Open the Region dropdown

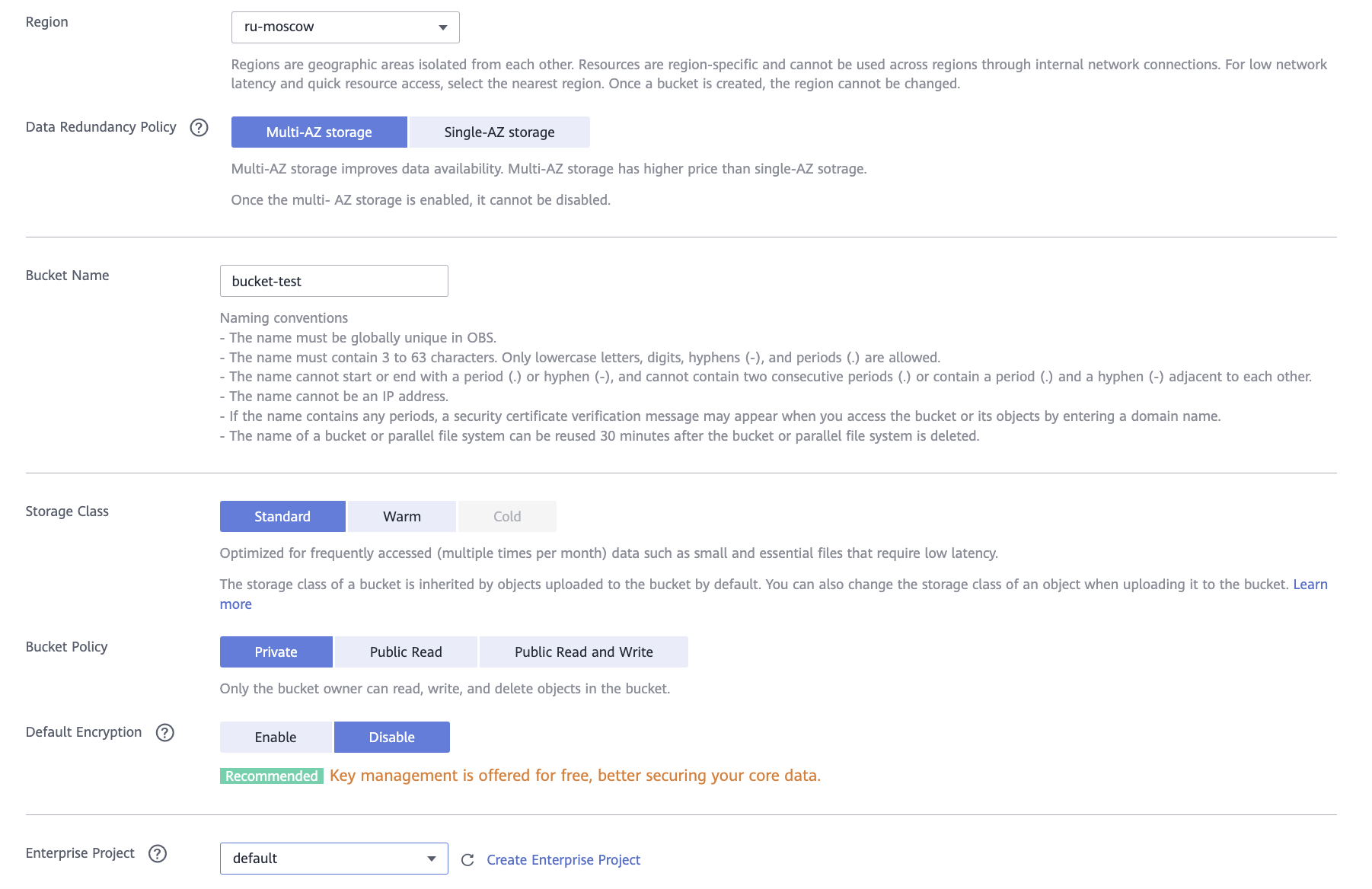tap(345, 27)
